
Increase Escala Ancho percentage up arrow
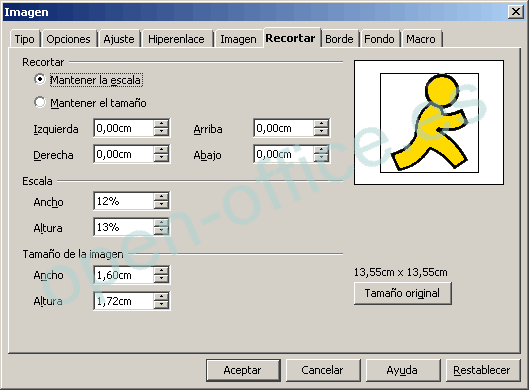pos(161,197)
